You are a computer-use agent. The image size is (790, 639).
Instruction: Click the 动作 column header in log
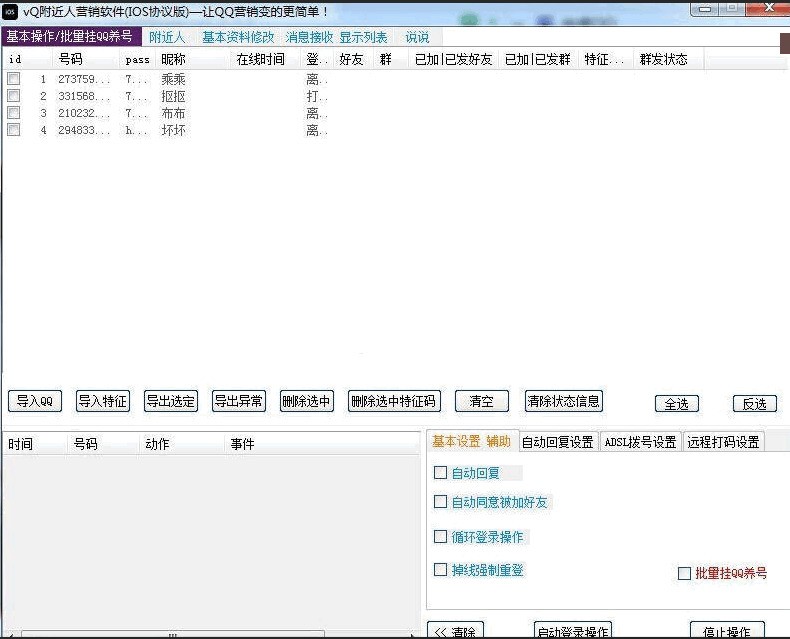click(x=181, y=444)
